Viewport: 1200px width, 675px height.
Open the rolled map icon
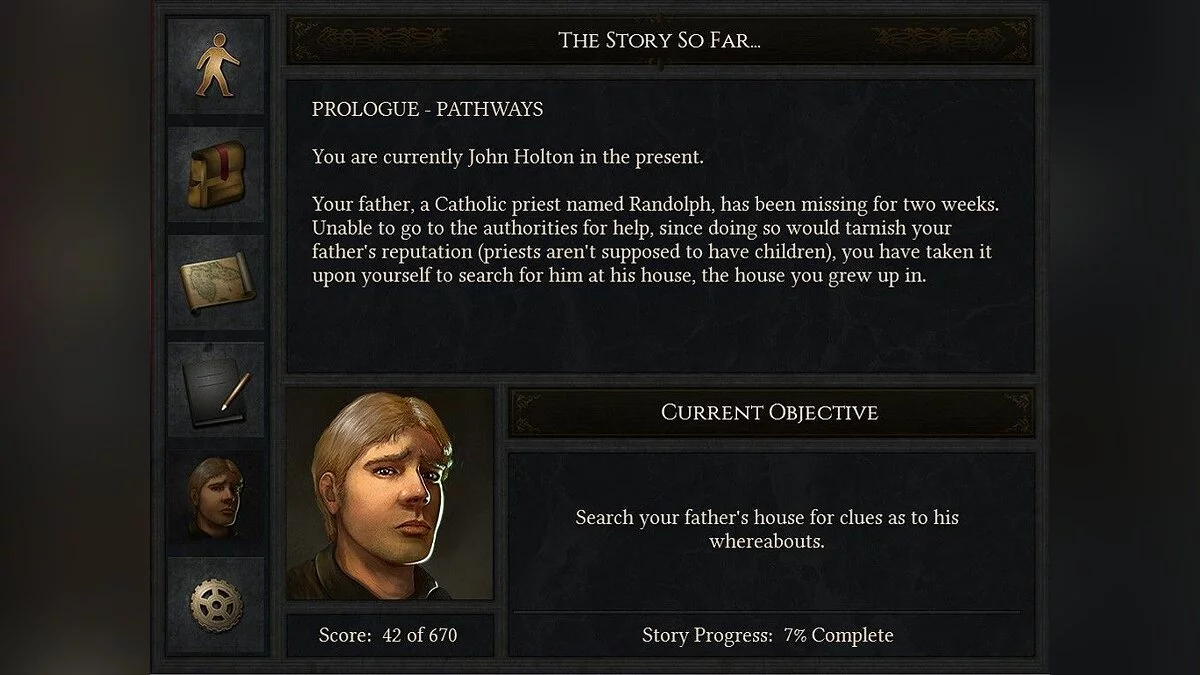coord(216,282)
